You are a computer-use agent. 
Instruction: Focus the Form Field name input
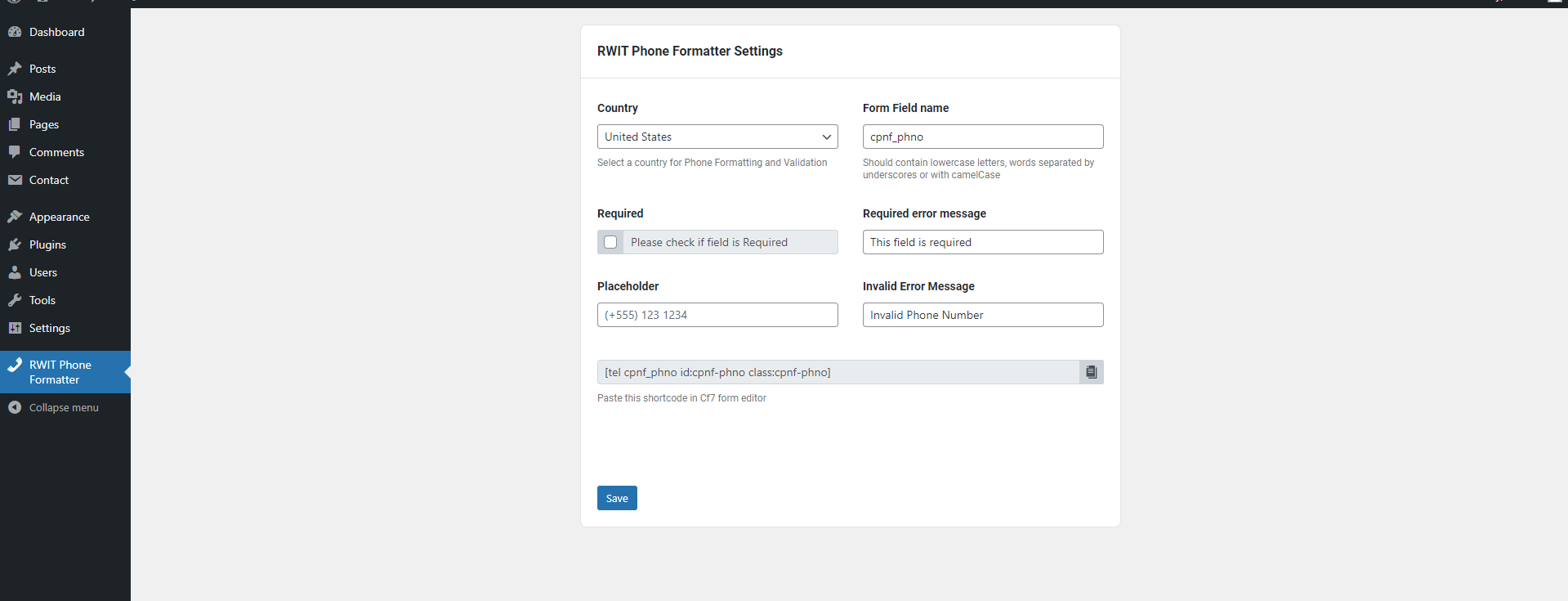point(983,137)
